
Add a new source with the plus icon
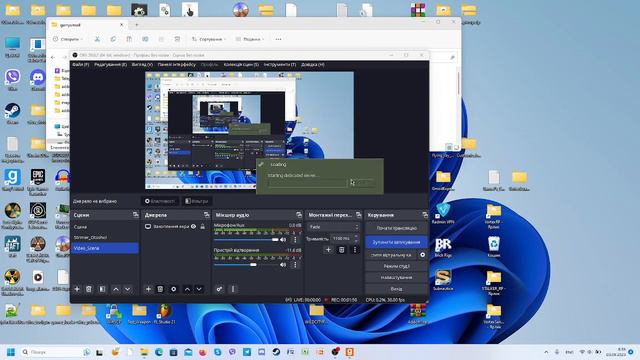pyautogui.click(x=148, y=289)
